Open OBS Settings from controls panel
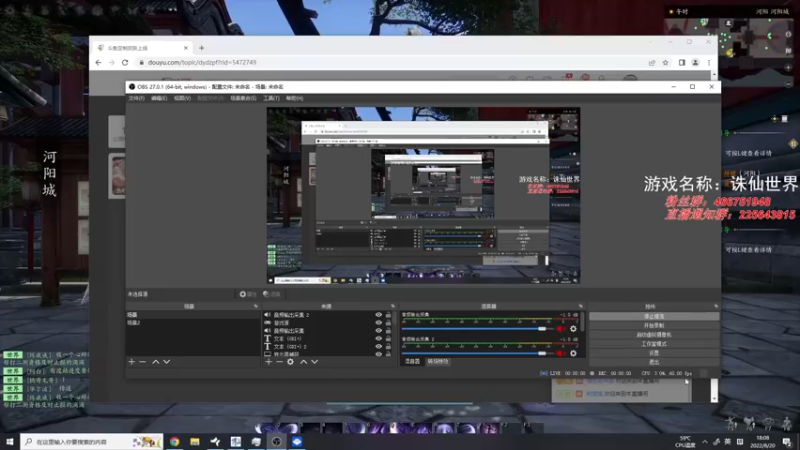Screen dimensions: 800x450 [x=654, y=353]
